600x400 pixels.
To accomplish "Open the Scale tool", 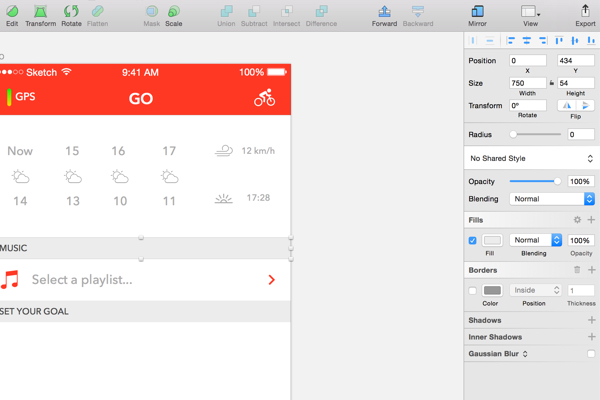I will 173,16.
